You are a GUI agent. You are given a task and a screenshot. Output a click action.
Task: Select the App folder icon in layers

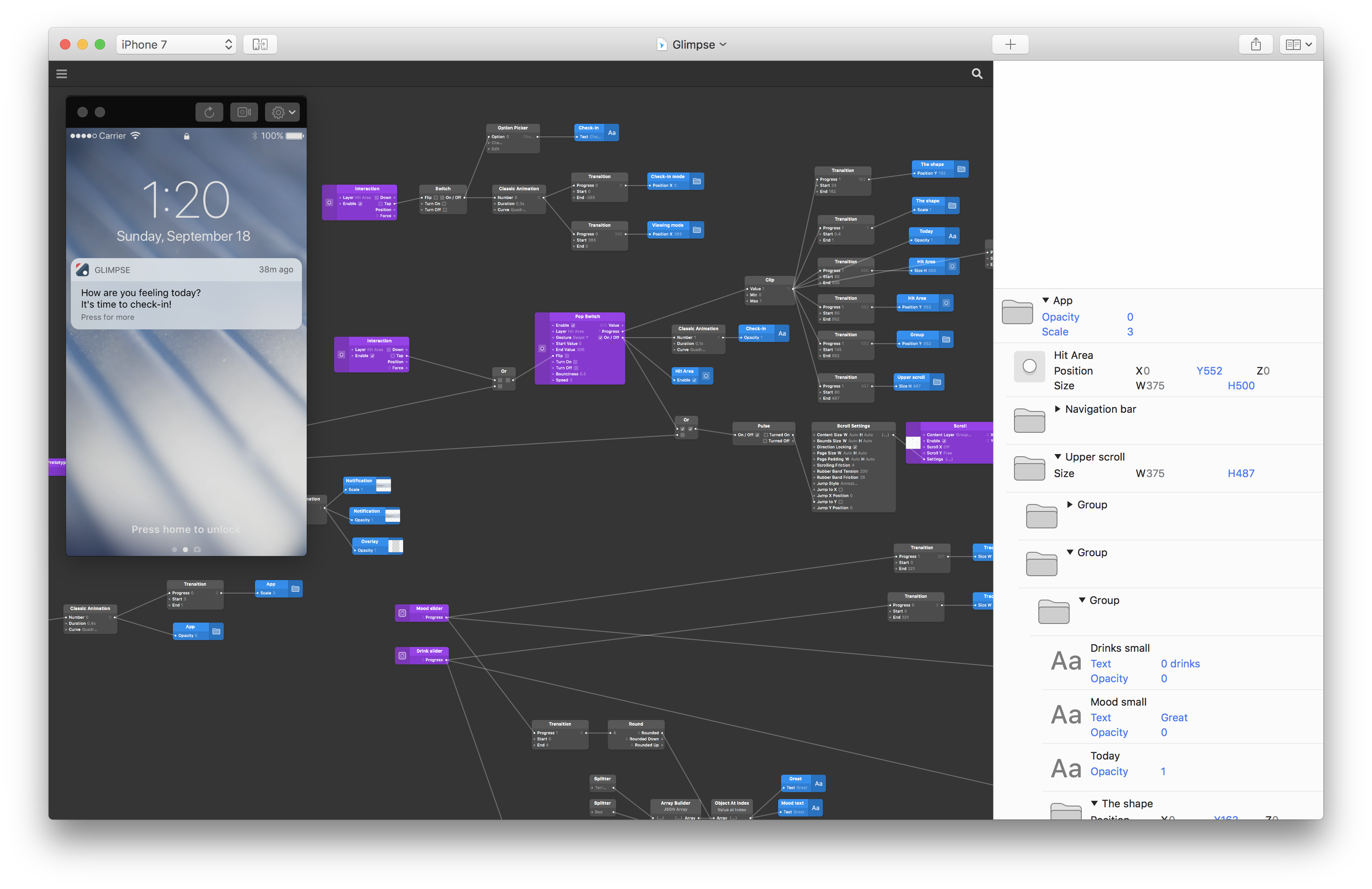(1017, 312)
